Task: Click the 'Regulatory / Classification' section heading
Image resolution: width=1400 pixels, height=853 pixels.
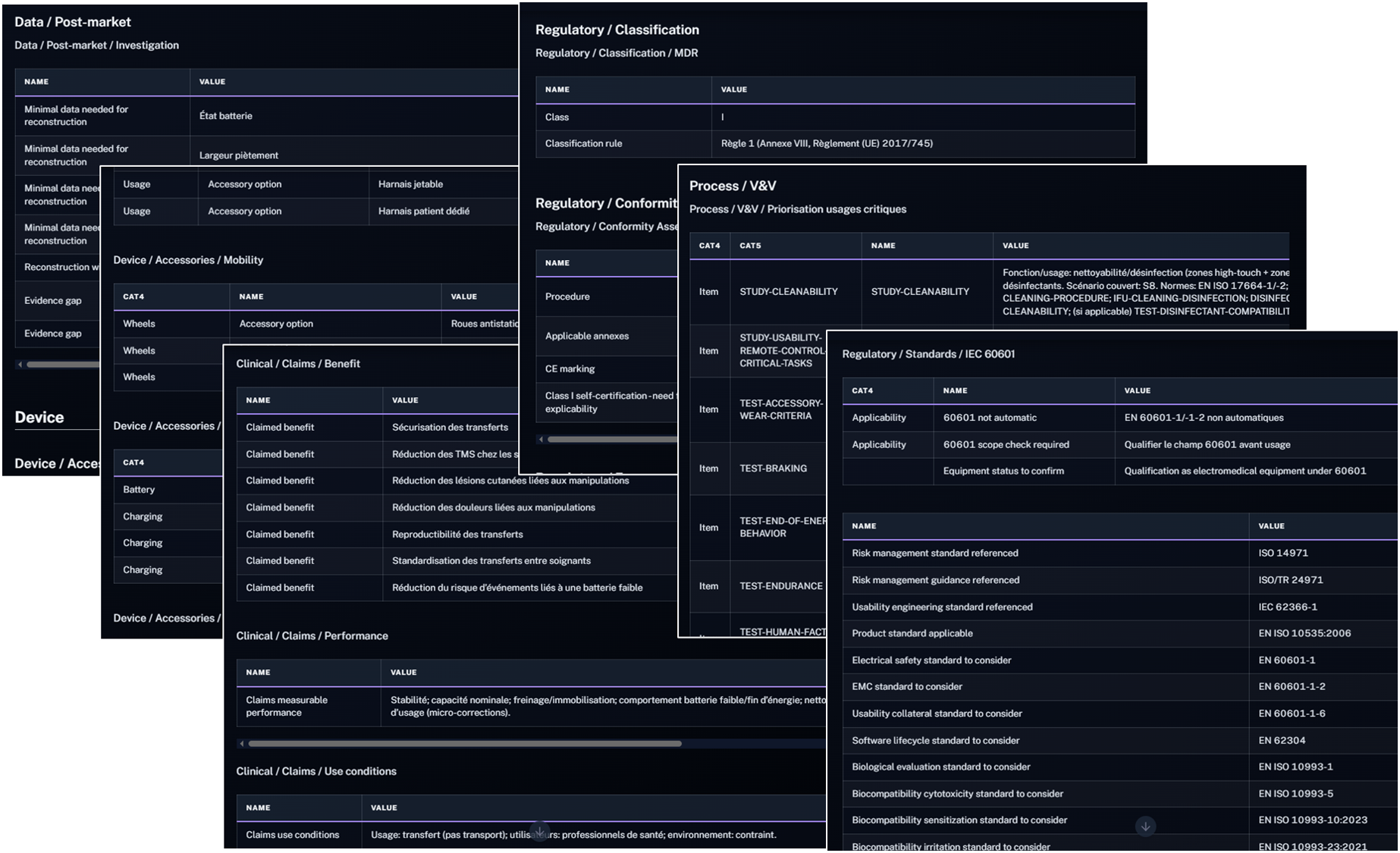Action: 617,30
